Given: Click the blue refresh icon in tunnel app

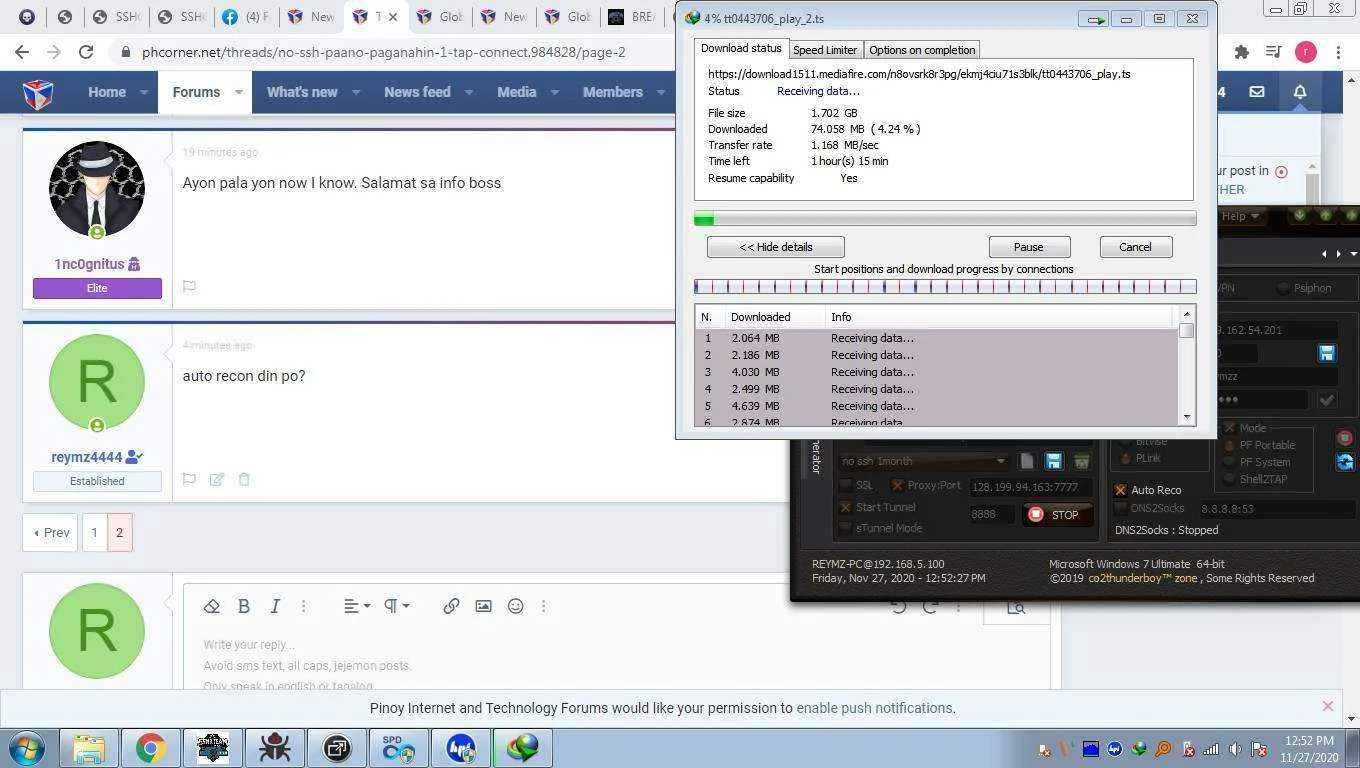Looking at the screenshot, I should (x=1345, y=462).
